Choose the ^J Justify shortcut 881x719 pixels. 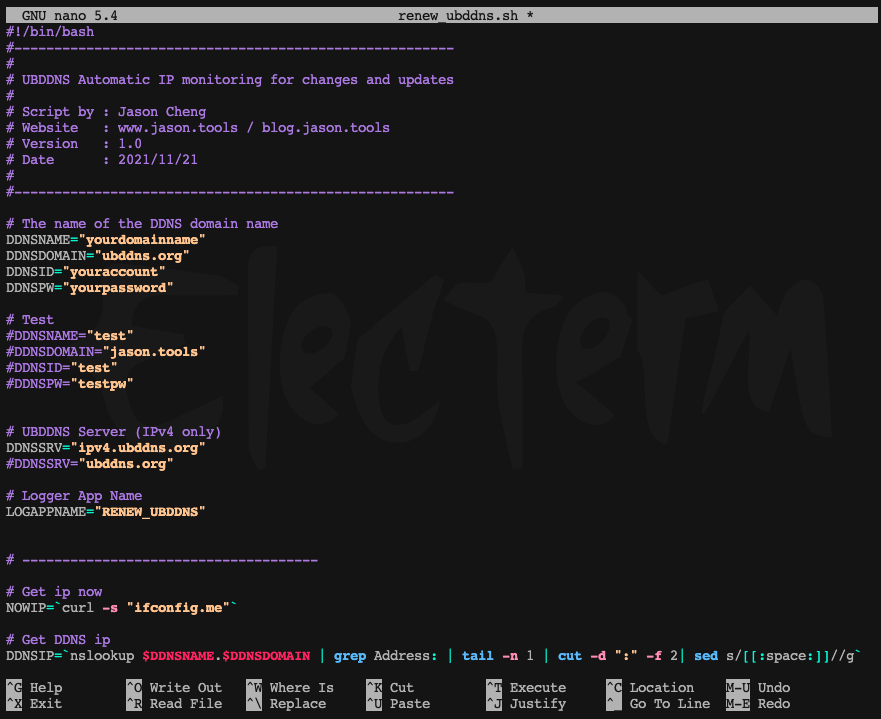[526, 703]
